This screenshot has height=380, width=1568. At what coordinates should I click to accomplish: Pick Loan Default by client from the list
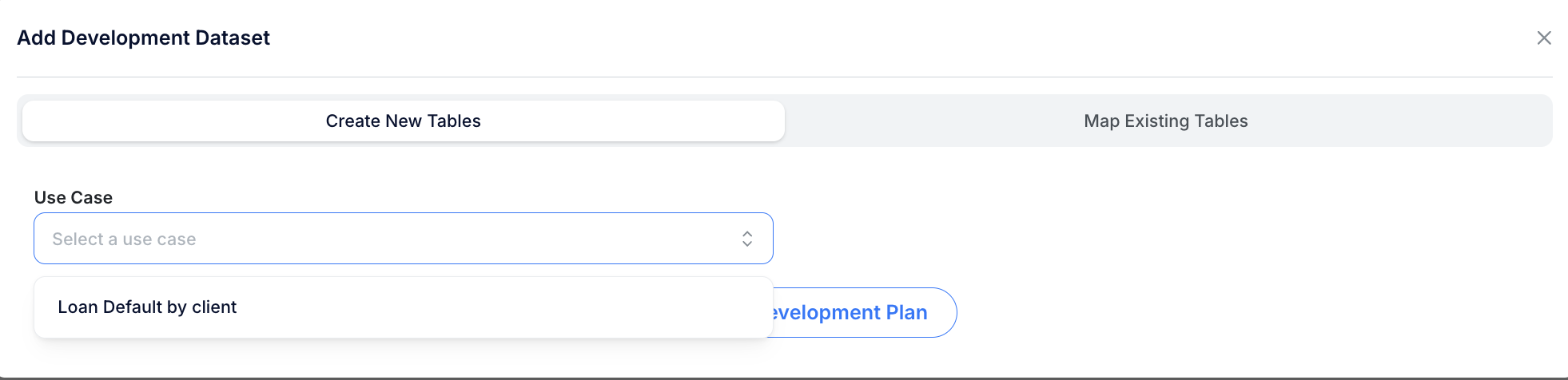coord(148,307)
